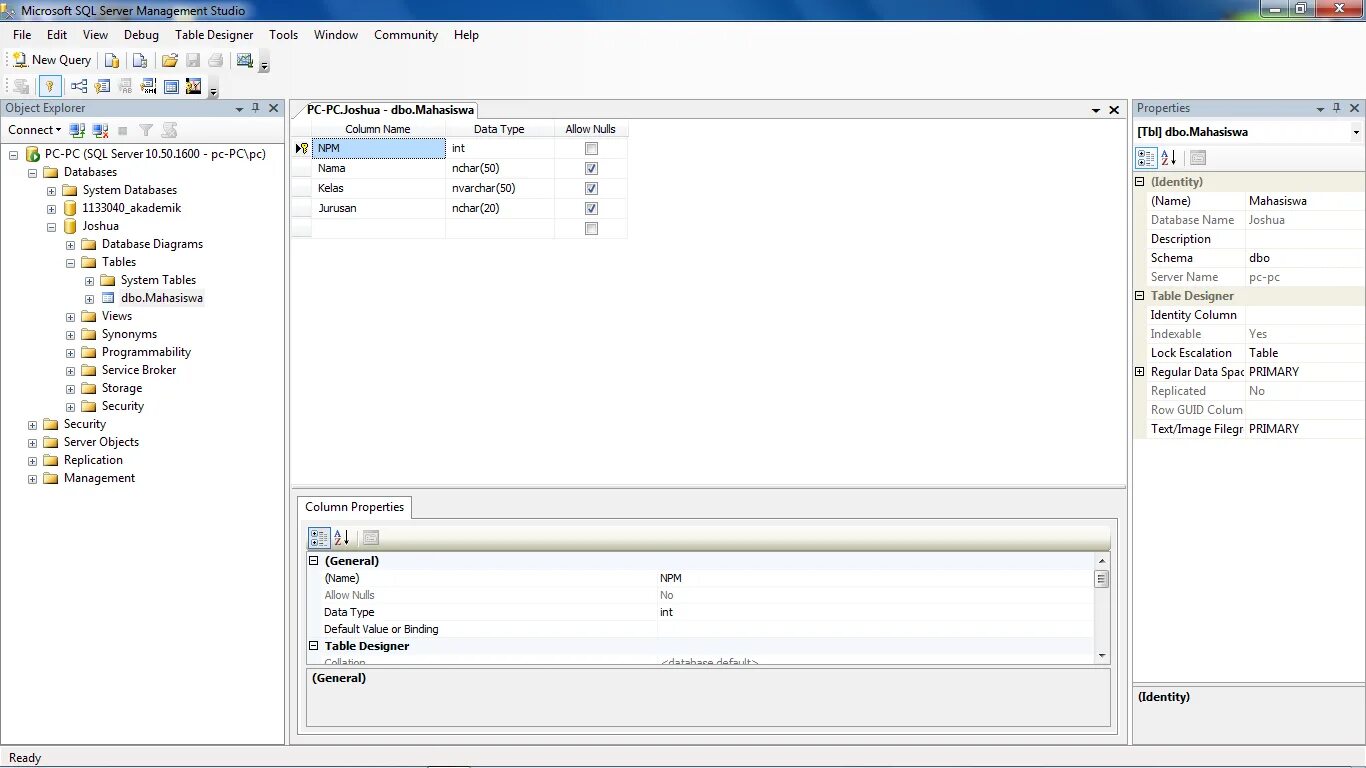Open the Community menu

(x=406, y=35)
